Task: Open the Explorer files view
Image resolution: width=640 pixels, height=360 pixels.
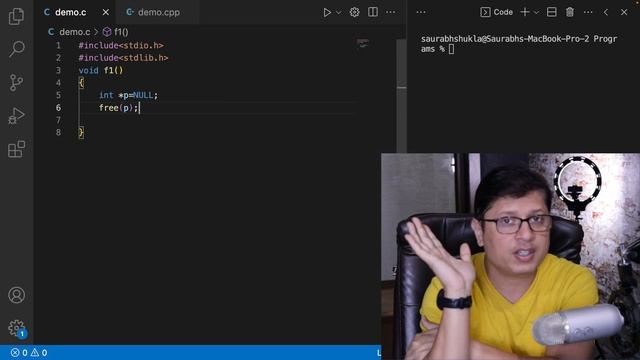Action: (16, 16)
